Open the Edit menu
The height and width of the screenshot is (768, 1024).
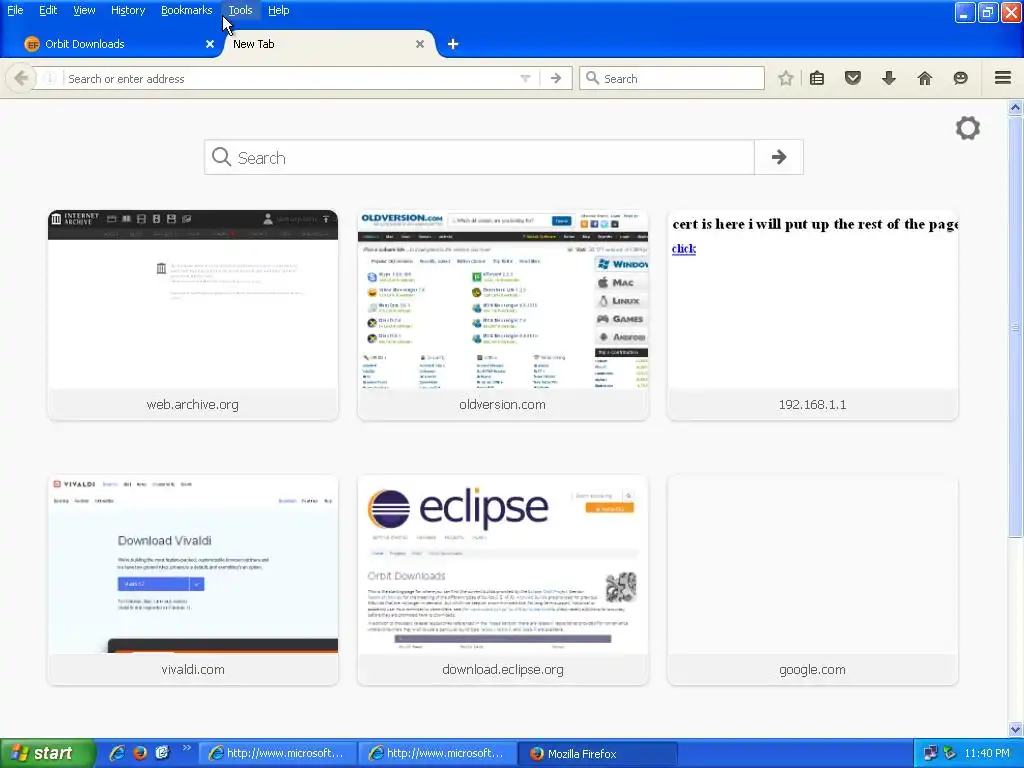48,10
